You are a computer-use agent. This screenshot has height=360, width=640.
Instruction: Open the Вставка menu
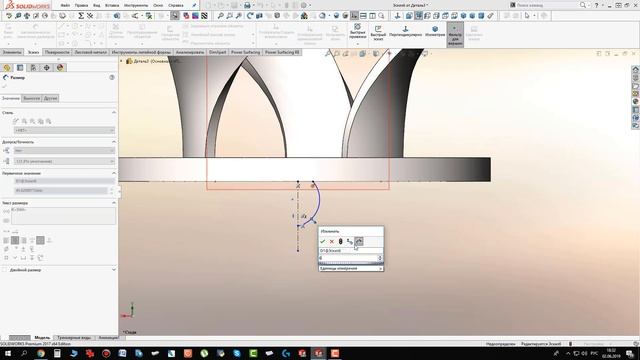(x=112, y=5)
